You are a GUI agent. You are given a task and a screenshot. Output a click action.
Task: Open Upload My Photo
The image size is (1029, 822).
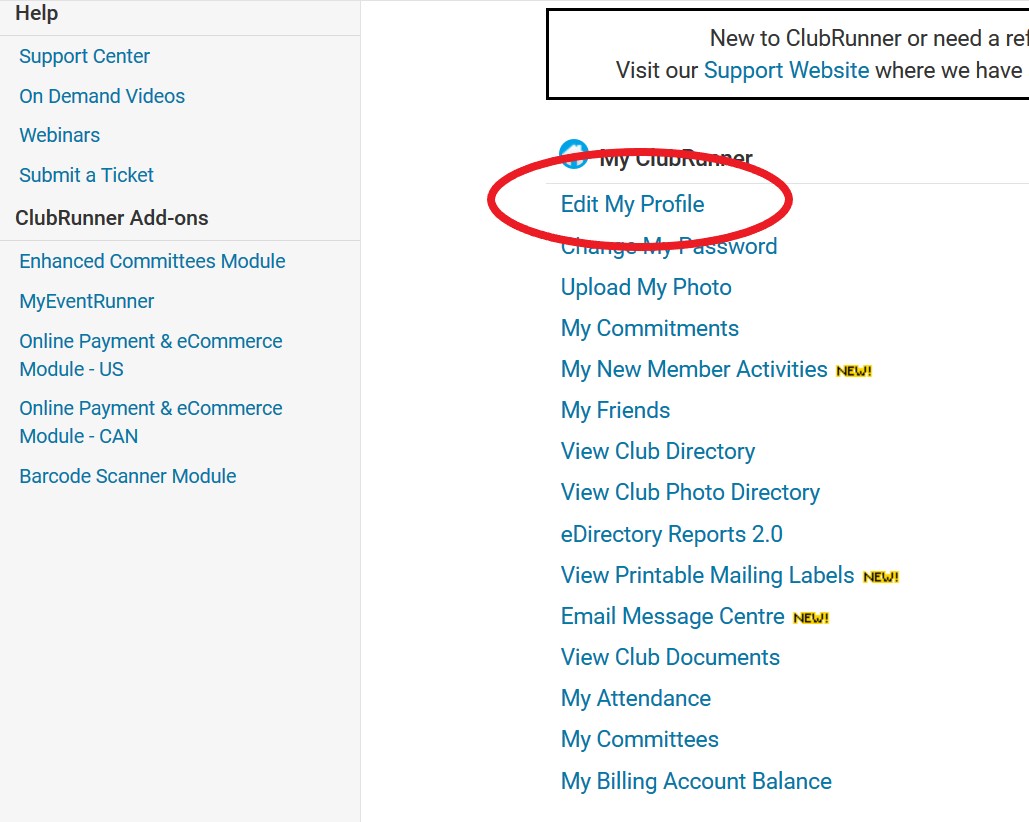coord(646,287)
